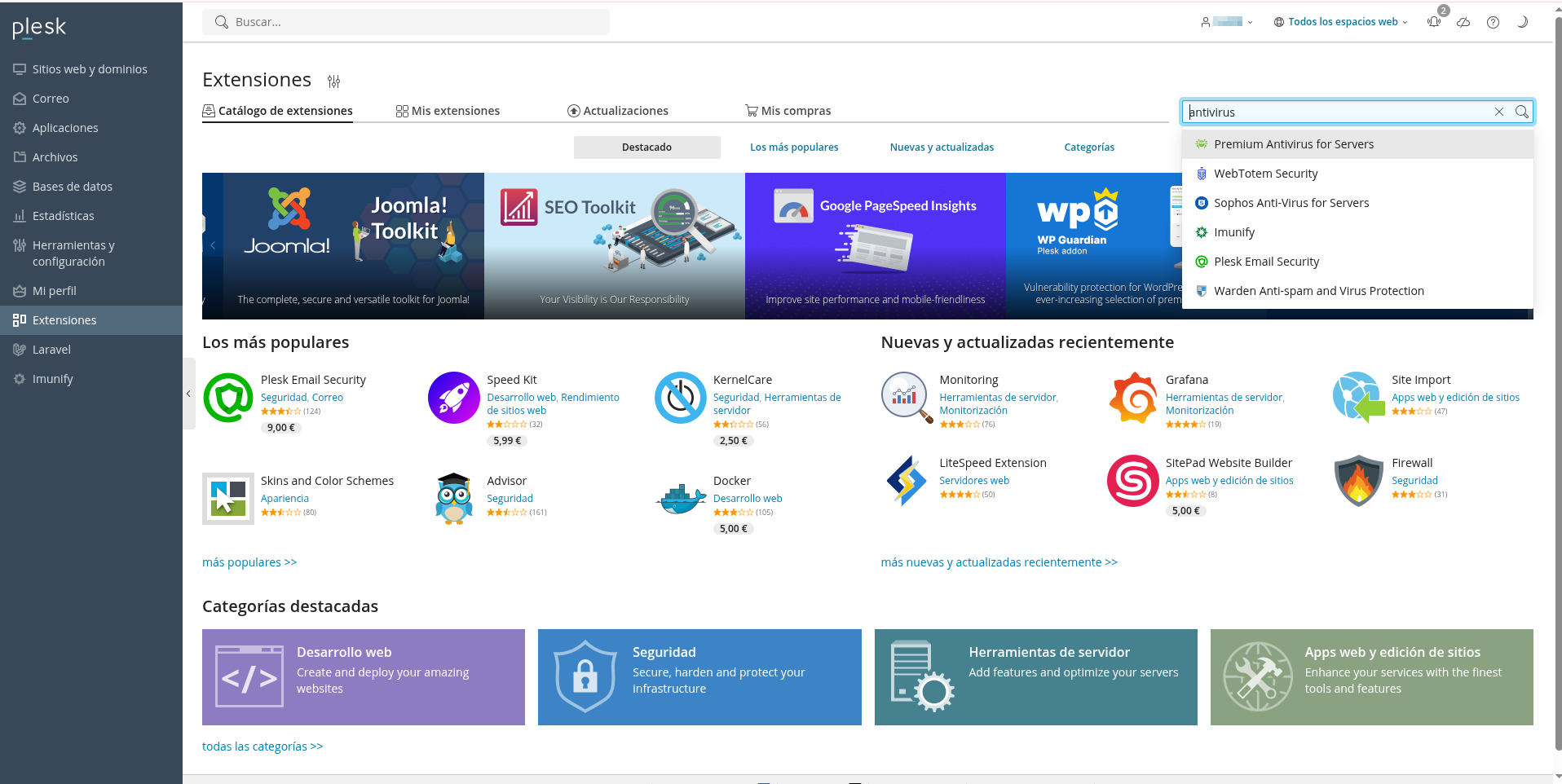The width and height of the screenshot is (1562, 784).
Task: Click the top Buscar search field
Action: pos(406,22)
